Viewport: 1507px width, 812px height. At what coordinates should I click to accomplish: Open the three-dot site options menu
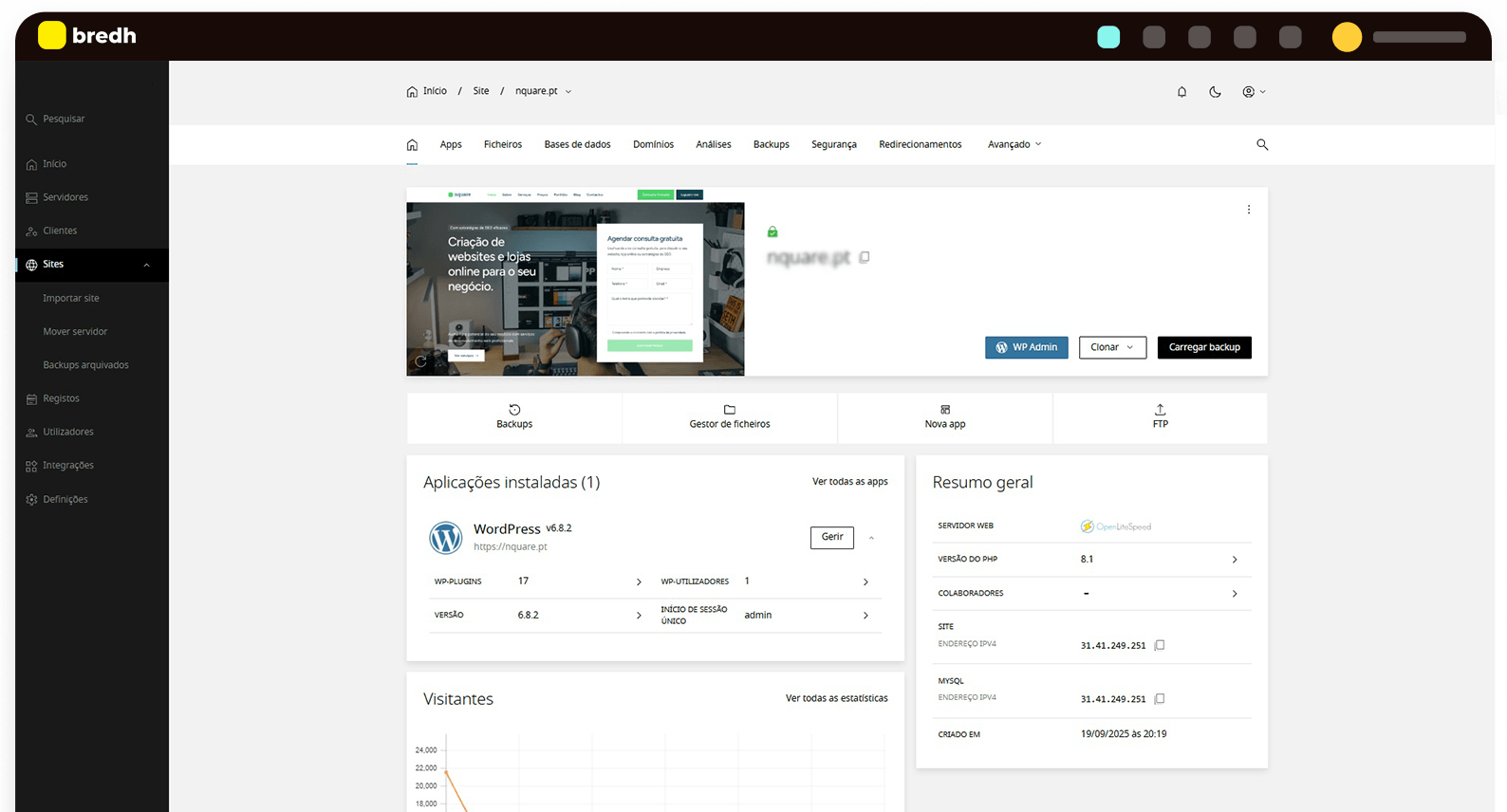tap(1248, 210)
